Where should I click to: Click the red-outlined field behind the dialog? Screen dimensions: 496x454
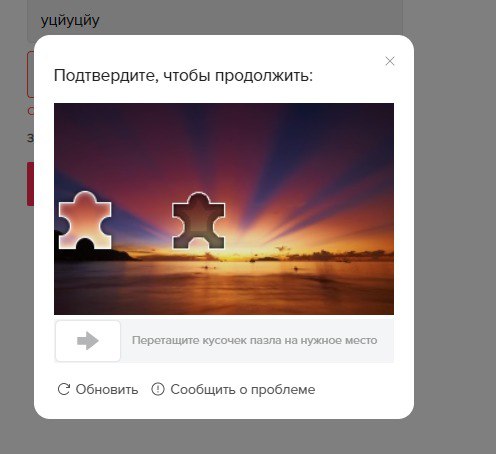pyautogui.click(x=30, y=74)
